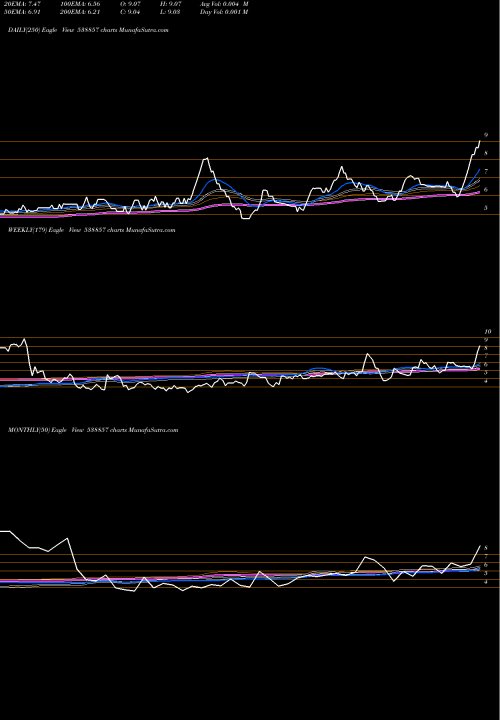Viewport: 500px width, 720px height.
Task: Click the WEEKLY(179) Eagle View chart title
Action: (x=91, y=230)
